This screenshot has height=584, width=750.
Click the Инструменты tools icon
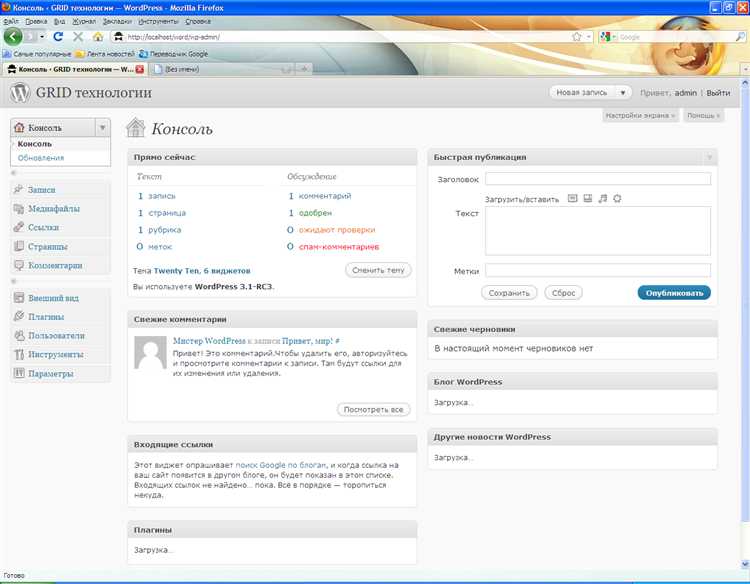tap(19, 354)
